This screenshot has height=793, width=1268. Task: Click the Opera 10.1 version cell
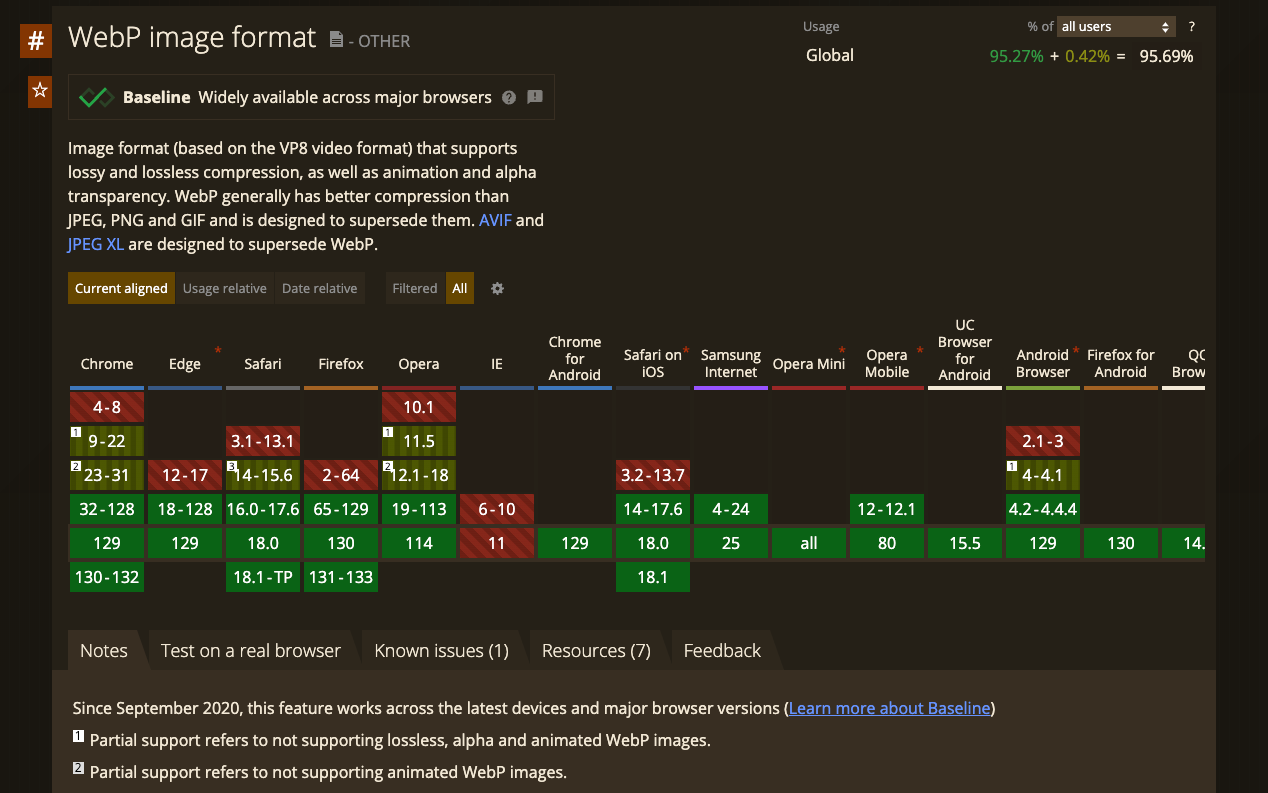[419, 407]
